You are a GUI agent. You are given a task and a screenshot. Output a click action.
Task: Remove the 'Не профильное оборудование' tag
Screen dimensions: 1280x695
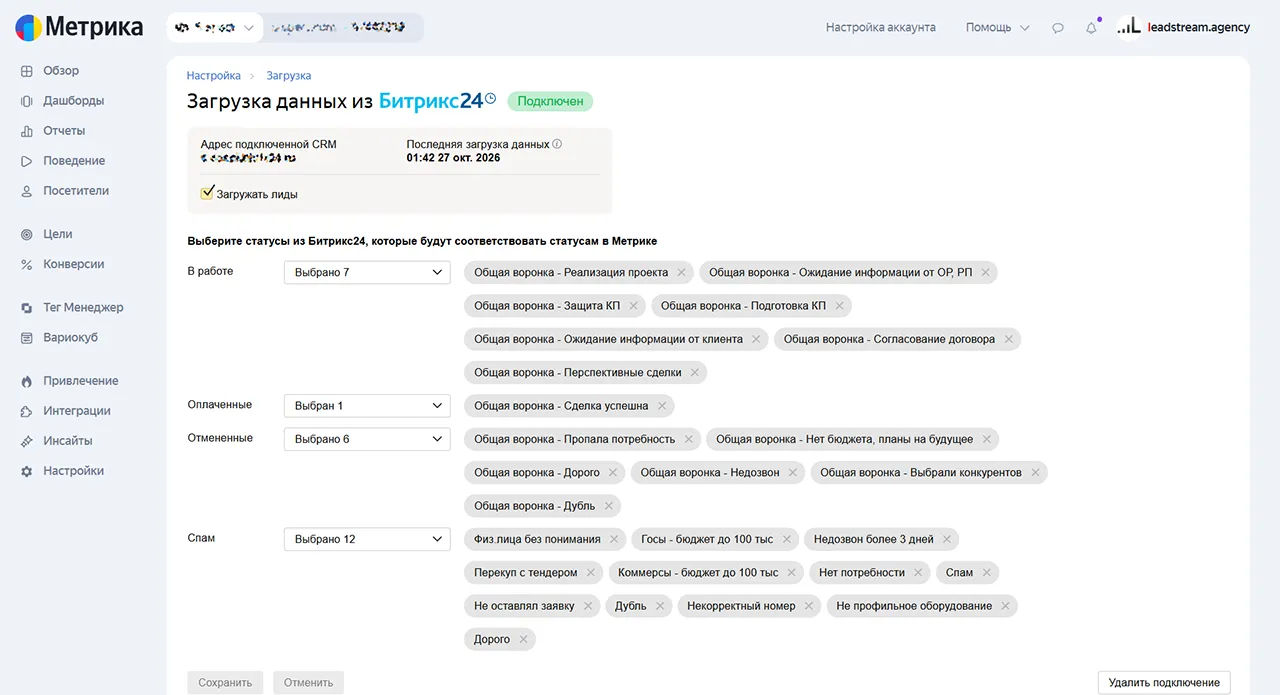(1006, 606)
